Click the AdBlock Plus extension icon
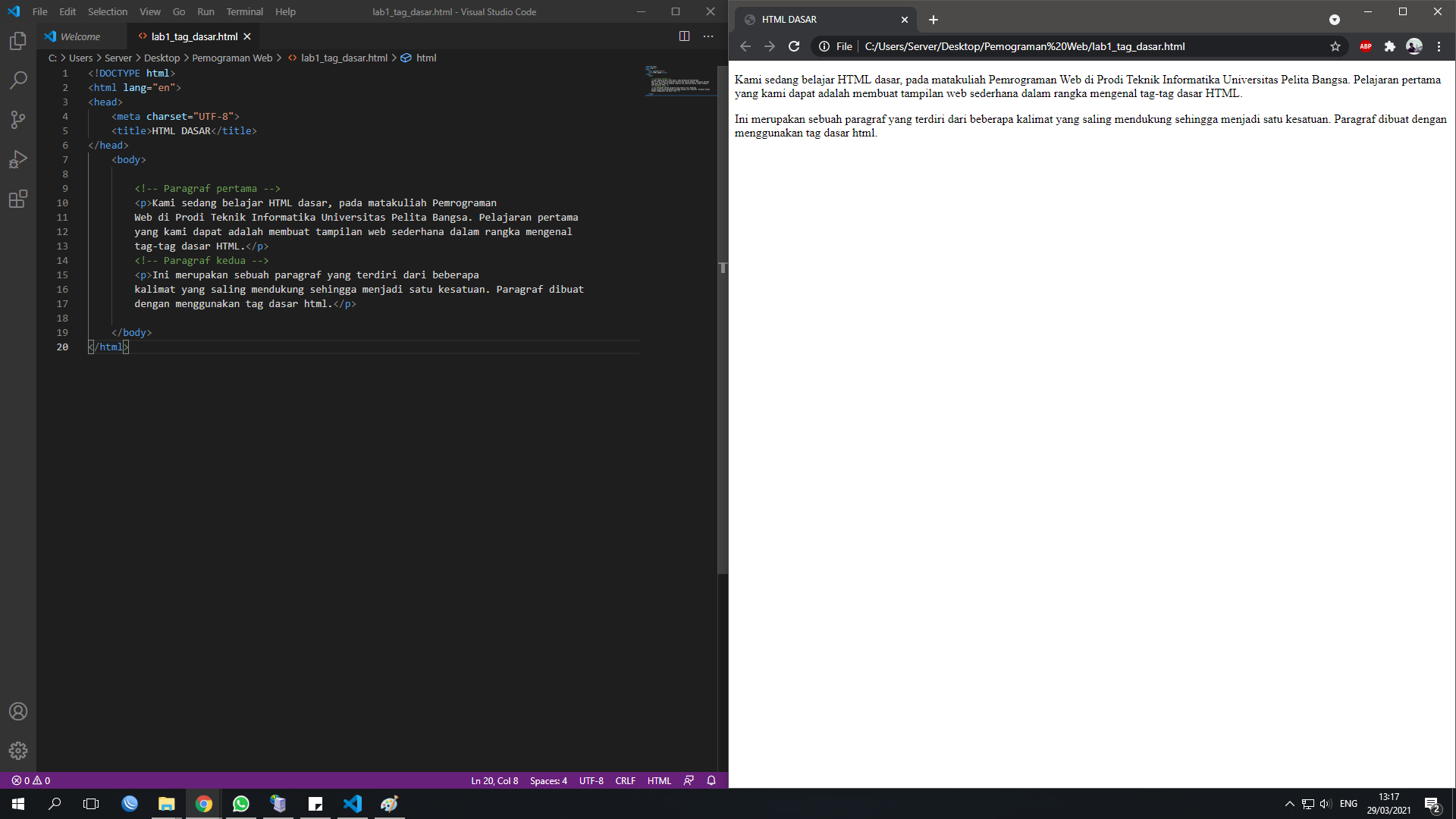This screenshot has width=1456, height=819. pyautogui.click(x=1366, y=46)
